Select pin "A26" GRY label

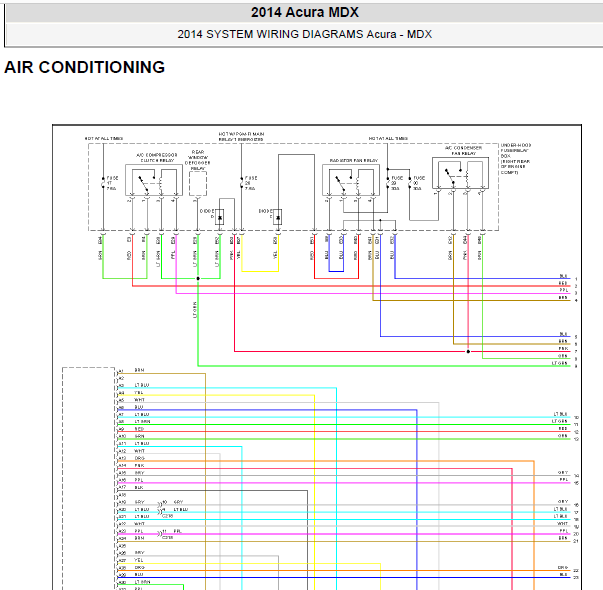[131, 553]
